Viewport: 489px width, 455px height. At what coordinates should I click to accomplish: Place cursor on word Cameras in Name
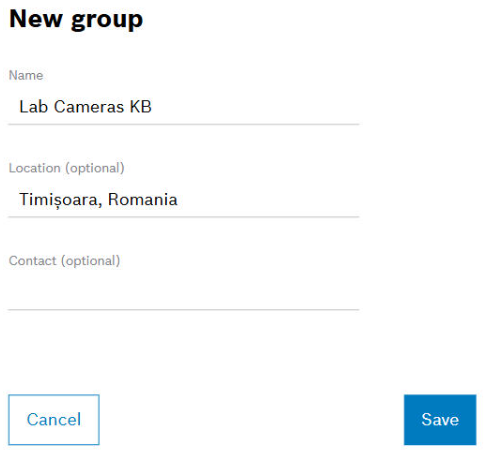(x=89, y=107)
